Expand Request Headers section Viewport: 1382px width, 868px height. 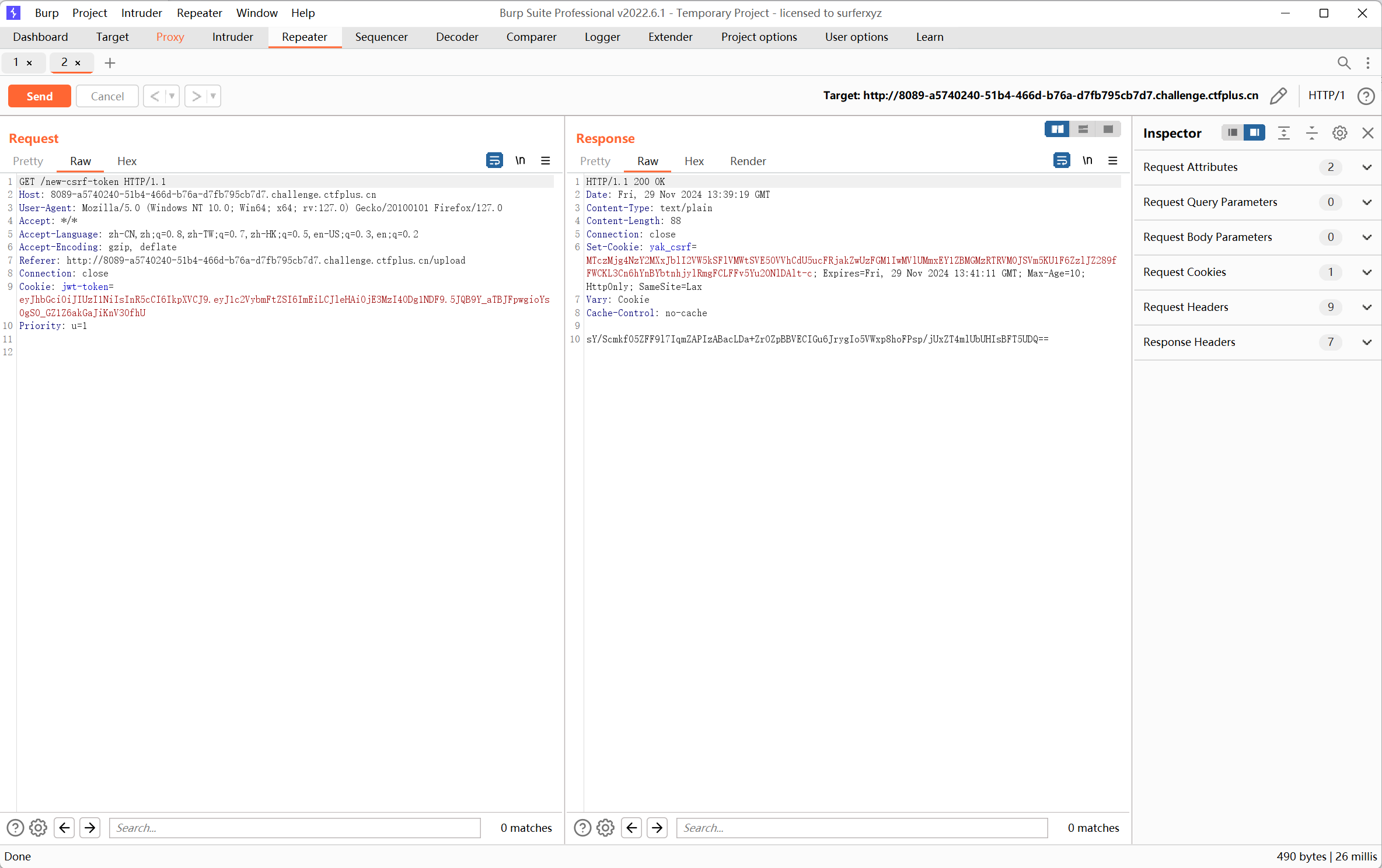point(1367,307)
